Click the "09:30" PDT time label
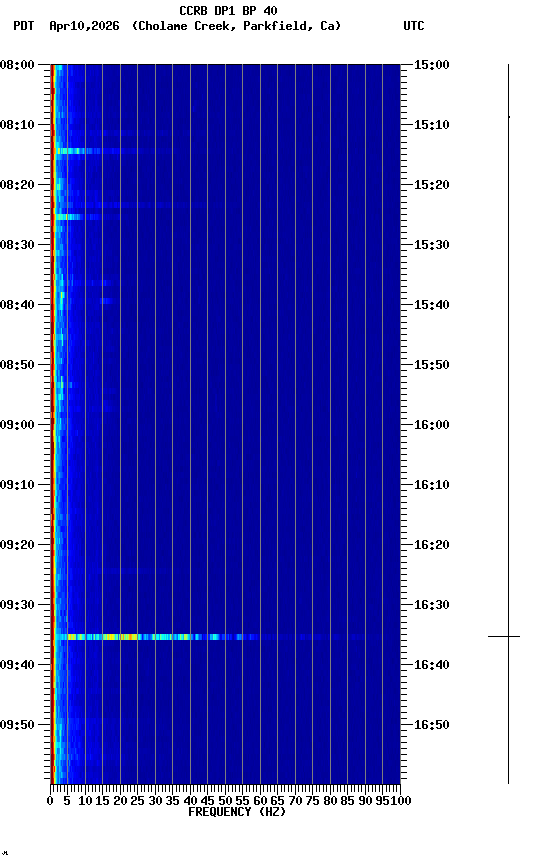The width and height of the screenshot is (552, 864). click(17, 605)
